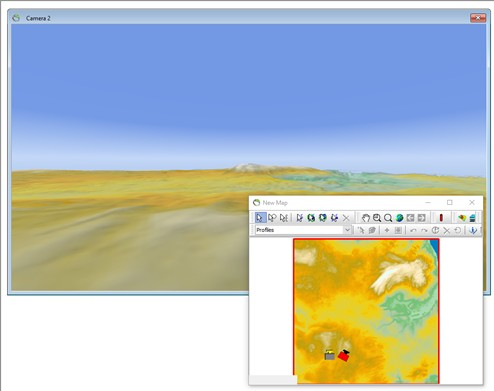Click the globe full extent icon
Viewport: 494px width, 391px height.
click(399, 218)
